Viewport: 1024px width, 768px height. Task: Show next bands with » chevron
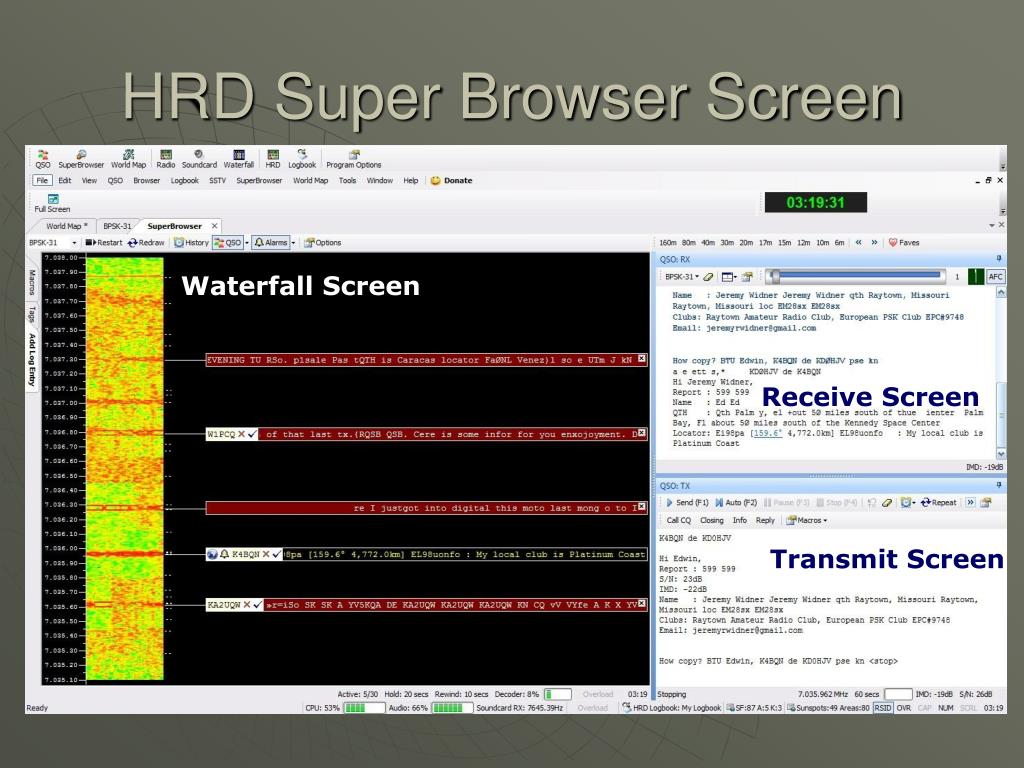(874, 242)
